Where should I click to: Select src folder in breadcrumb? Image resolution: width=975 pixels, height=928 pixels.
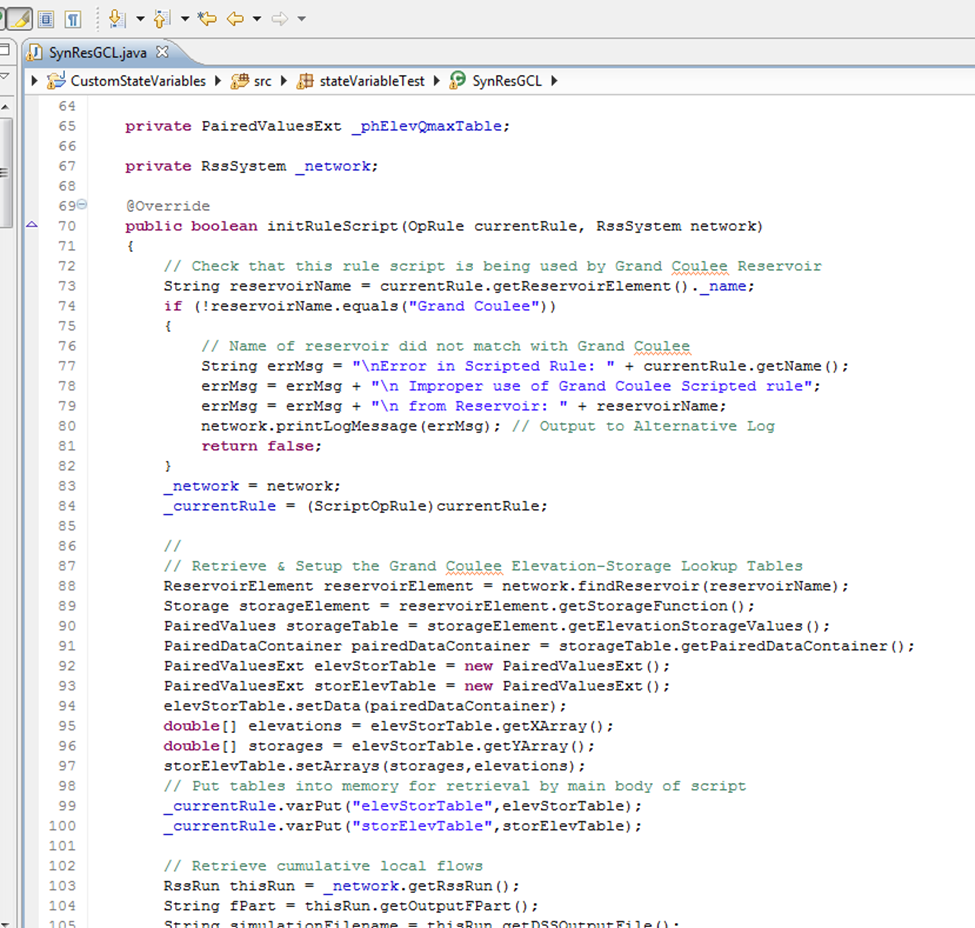tap(262, 81)
